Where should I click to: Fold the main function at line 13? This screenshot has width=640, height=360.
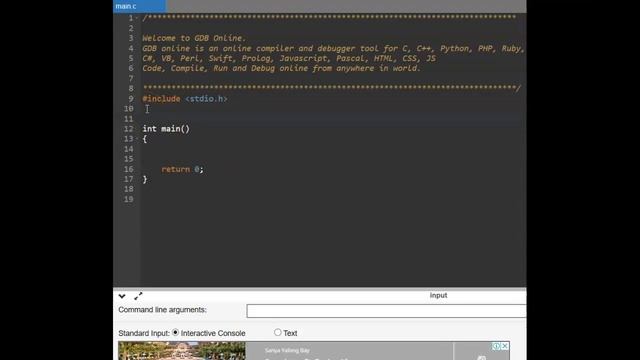[x=137, y=139]
